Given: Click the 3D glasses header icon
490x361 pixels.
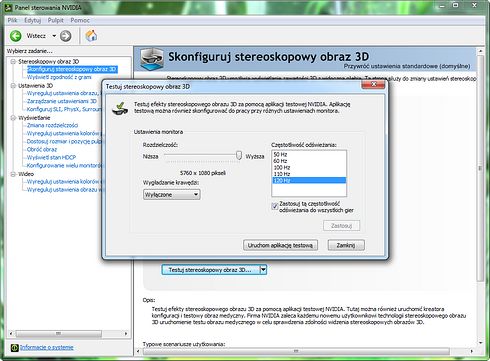Looking at the screenshot, I should pos(152,59).
